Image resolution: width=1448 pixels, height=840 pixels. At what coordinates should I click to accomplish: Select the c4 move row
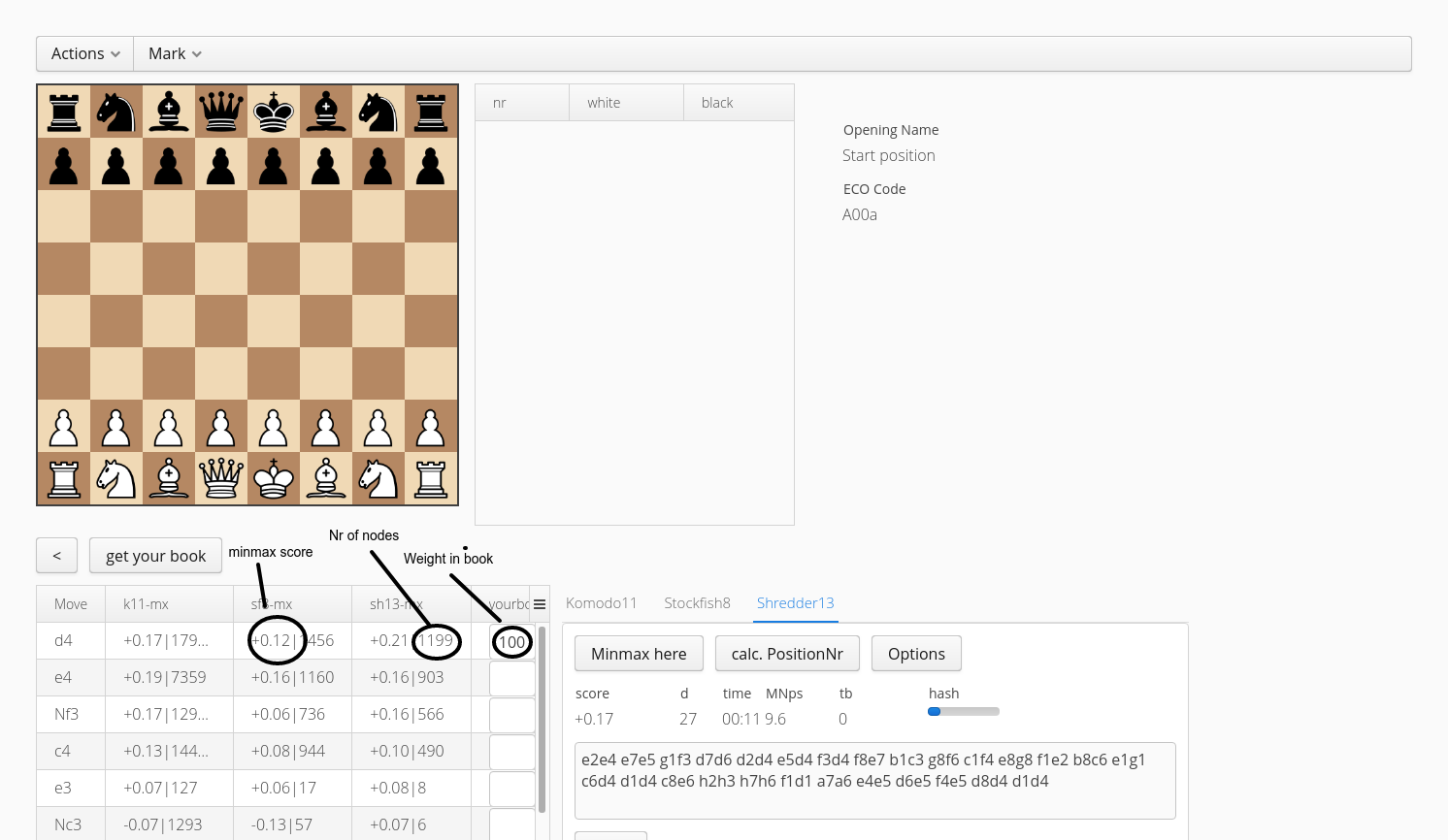point(286,752)
